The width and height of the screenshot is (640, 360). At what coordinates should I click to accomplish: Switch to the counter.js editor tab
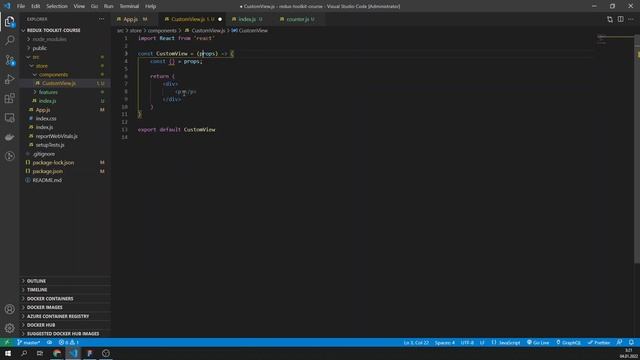coord(300,19)
